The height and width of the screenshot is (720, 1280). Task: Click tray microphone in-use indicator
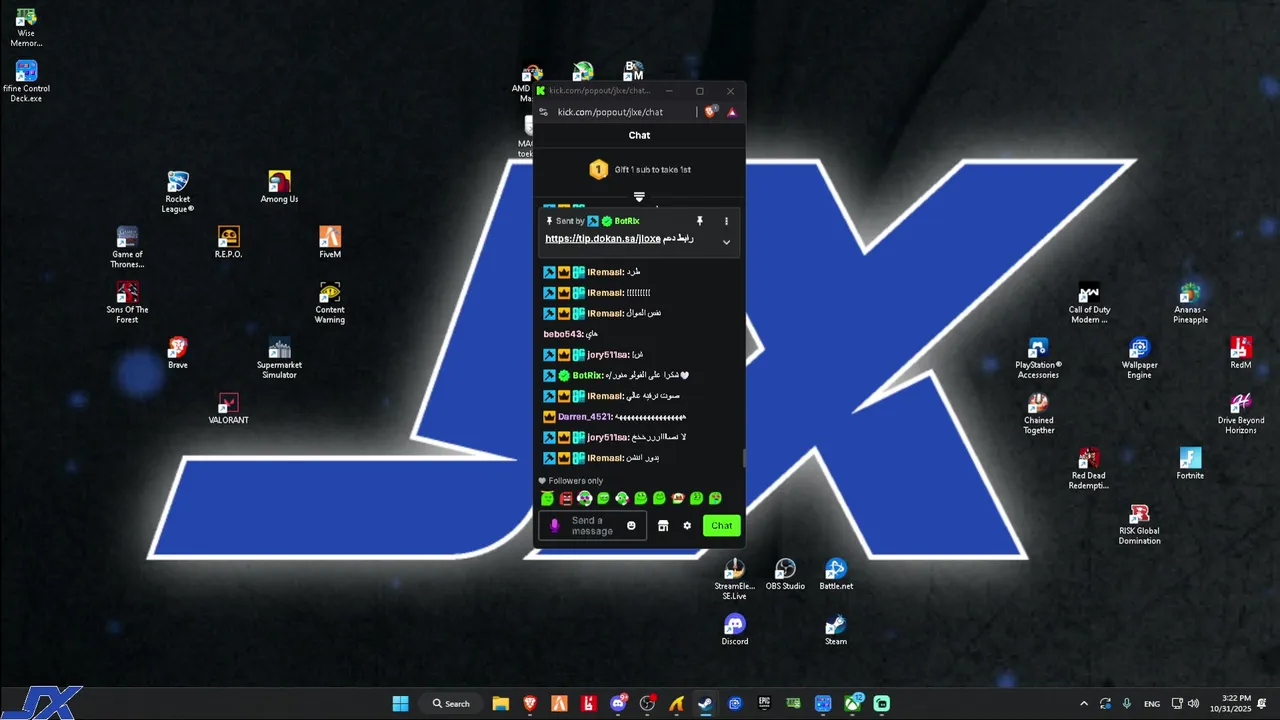coord(1127,704)
